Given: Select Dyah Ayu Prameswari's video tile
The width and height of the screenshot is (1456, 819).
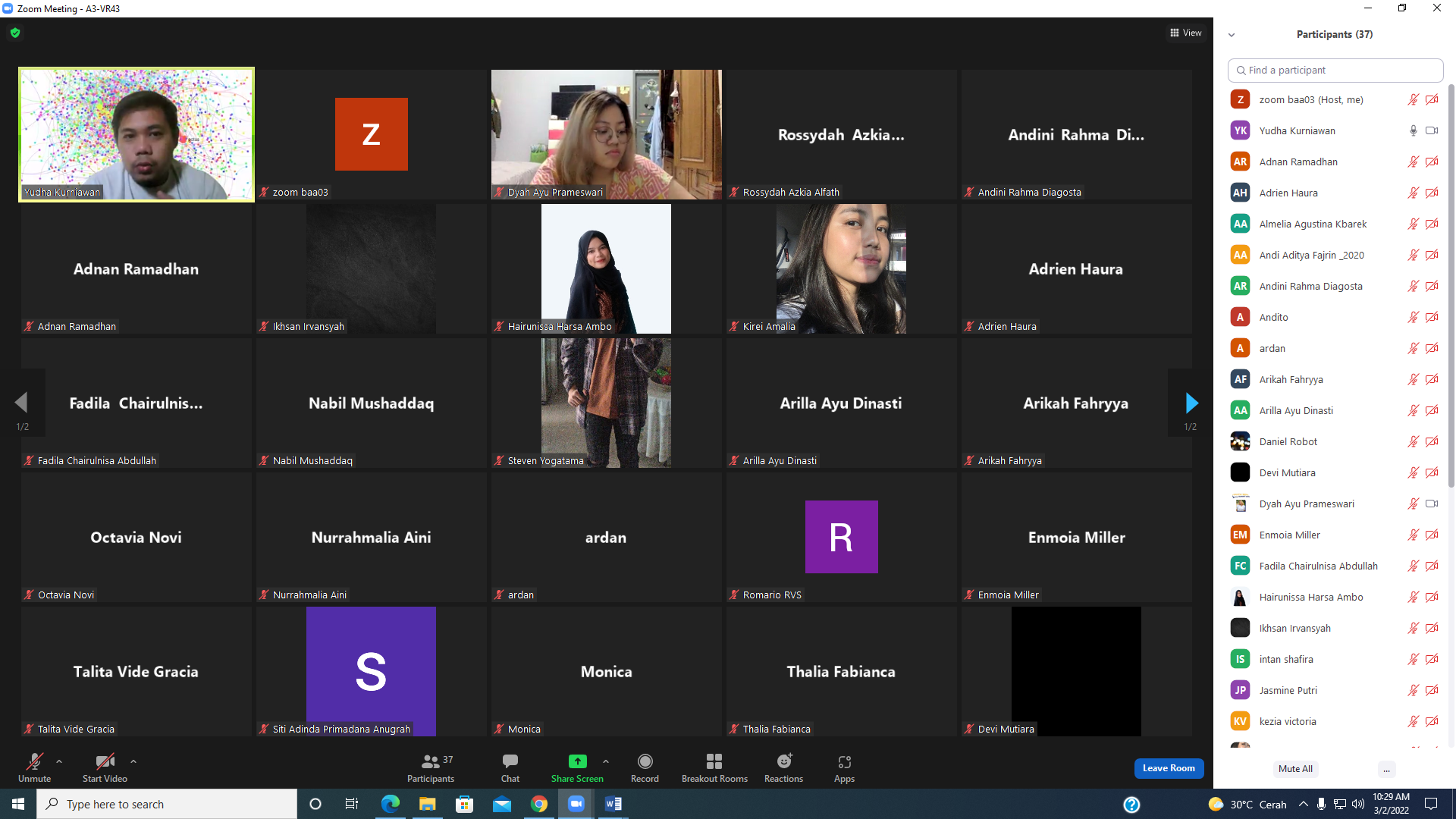Looking at the screenshot, I should (x=607, y=134).
